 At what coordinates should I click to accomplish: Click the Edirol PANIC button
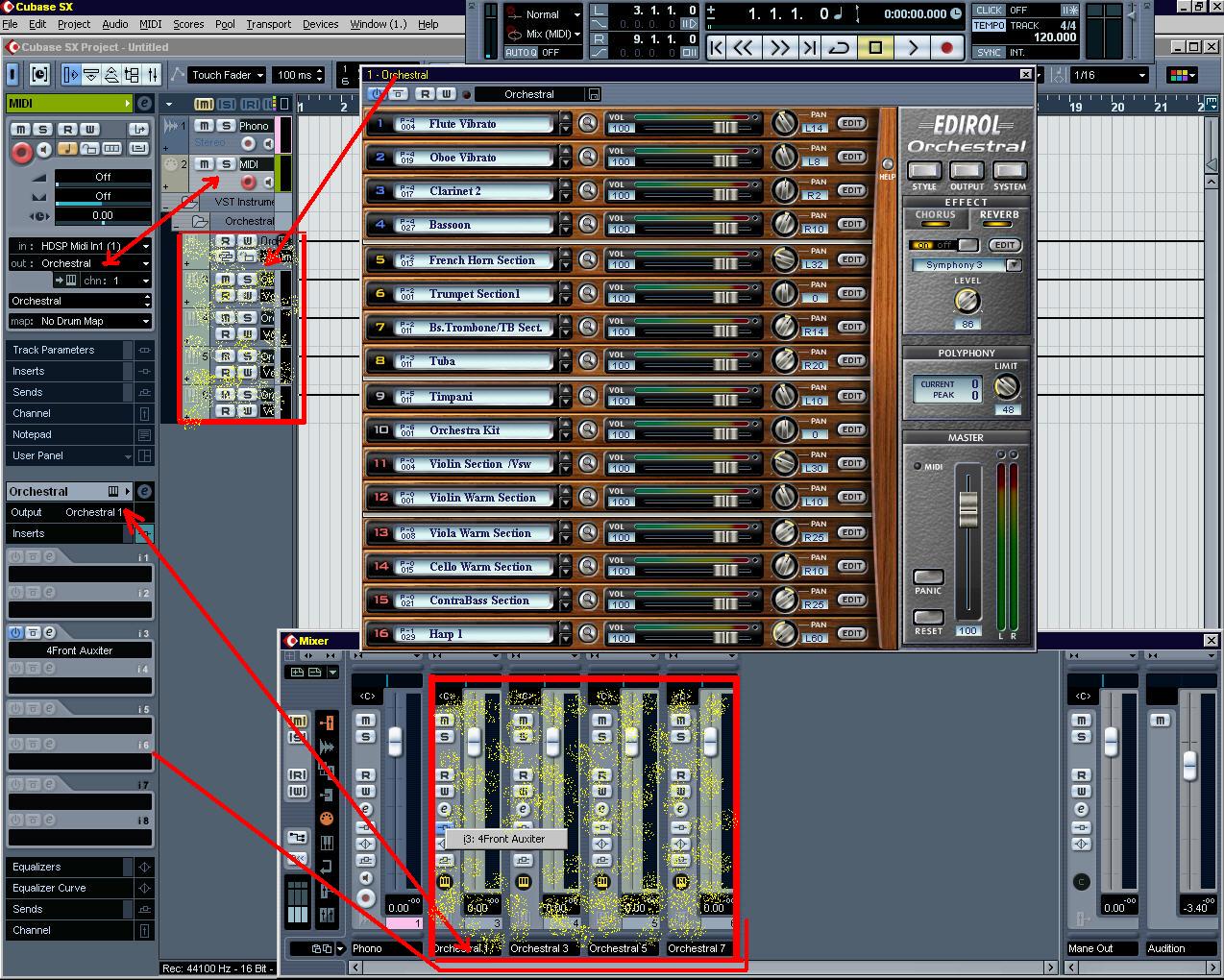tap(928, 577)
